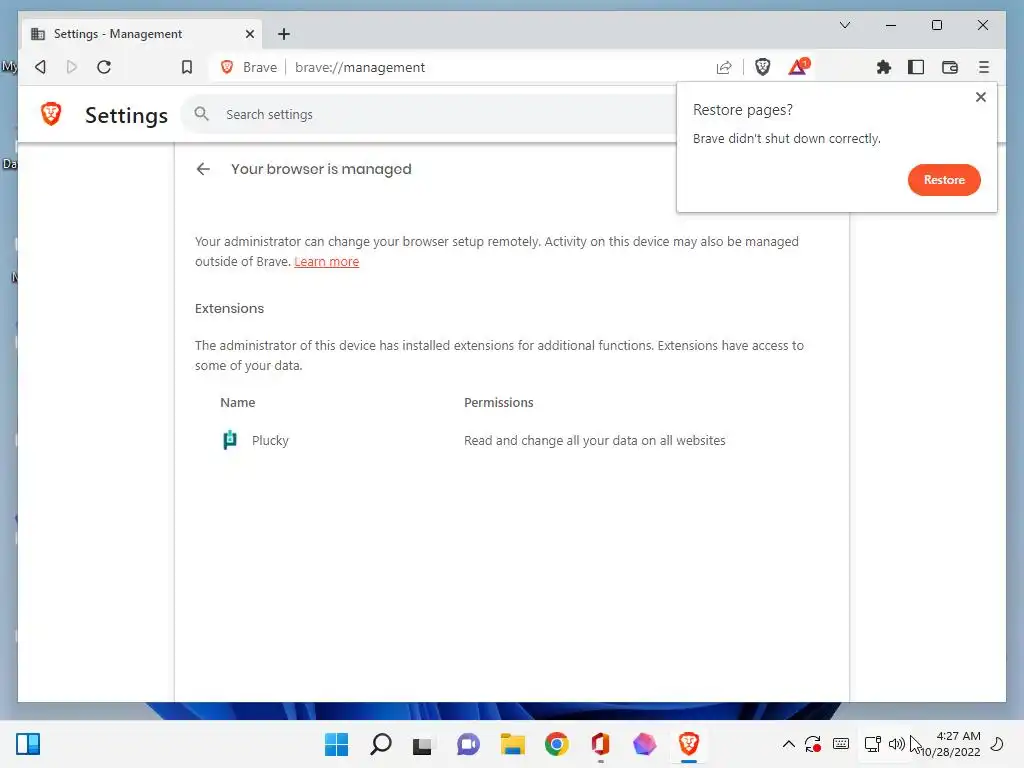
Task: Click the Name column header
Action: point(238,403)
